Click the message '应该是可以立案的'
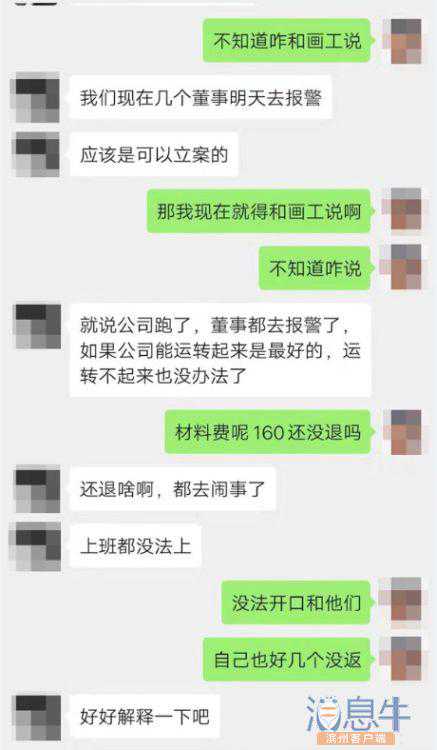Screen dimensions: 437x750 tap(154, 154)
